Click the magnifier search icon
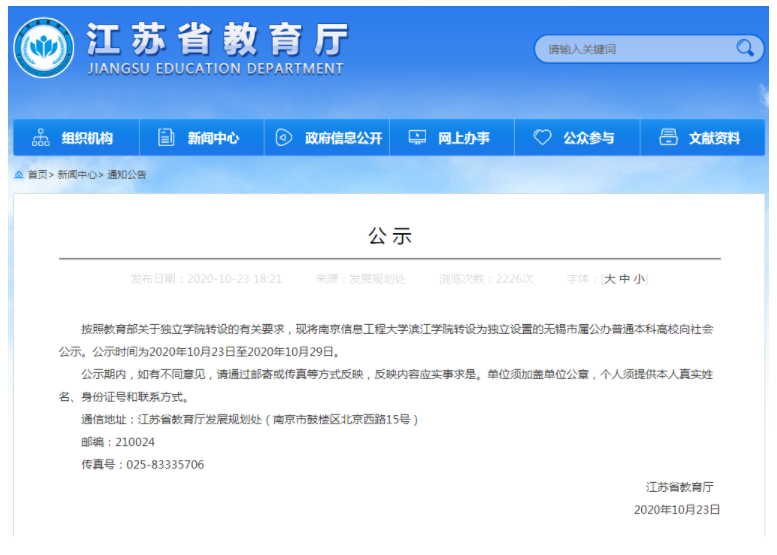 point(745,48)
